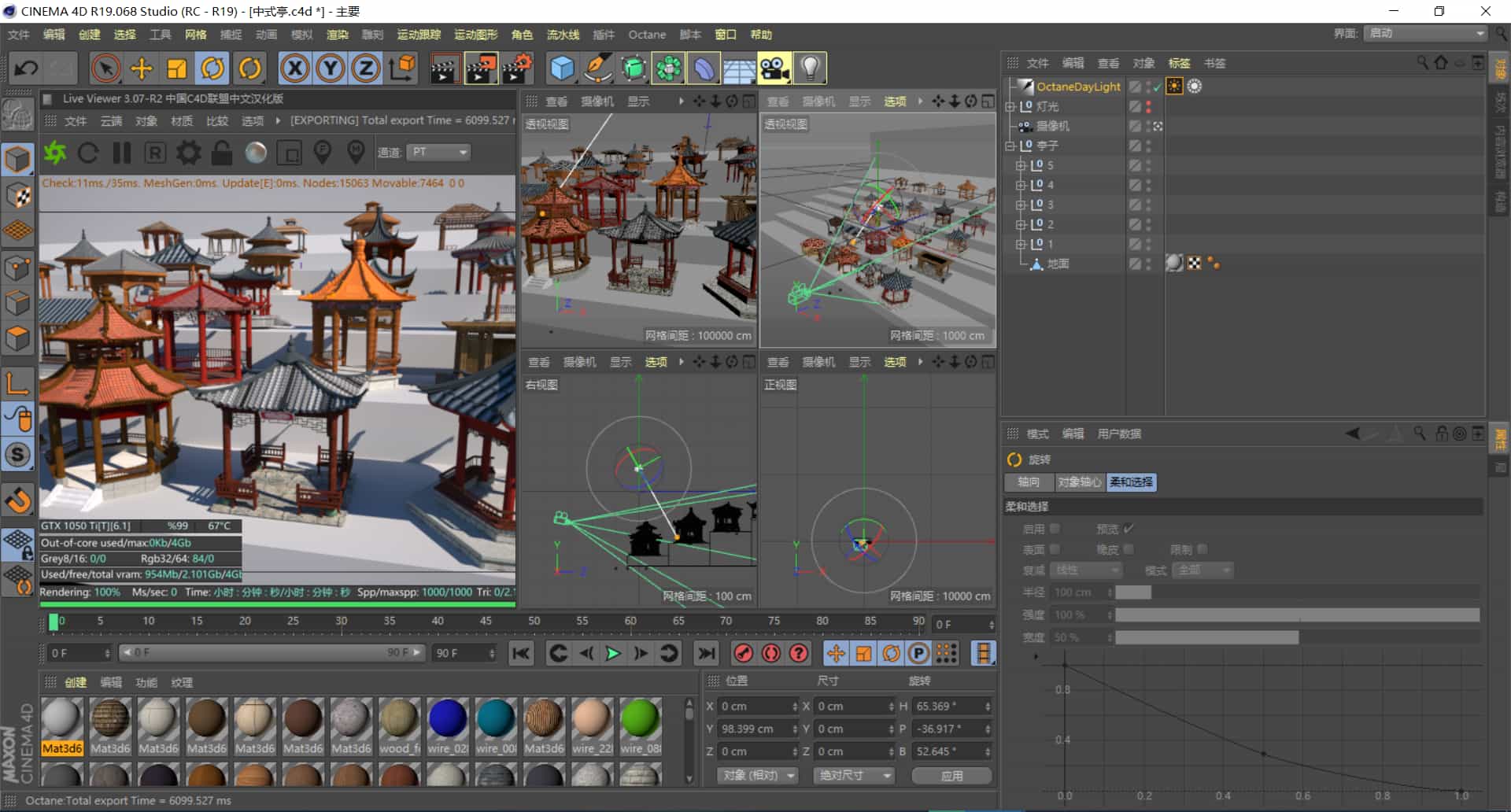Select 地面 object in tree
Image resolution: width=1511 pixels, height=812 pixels.
[1058, 264]
